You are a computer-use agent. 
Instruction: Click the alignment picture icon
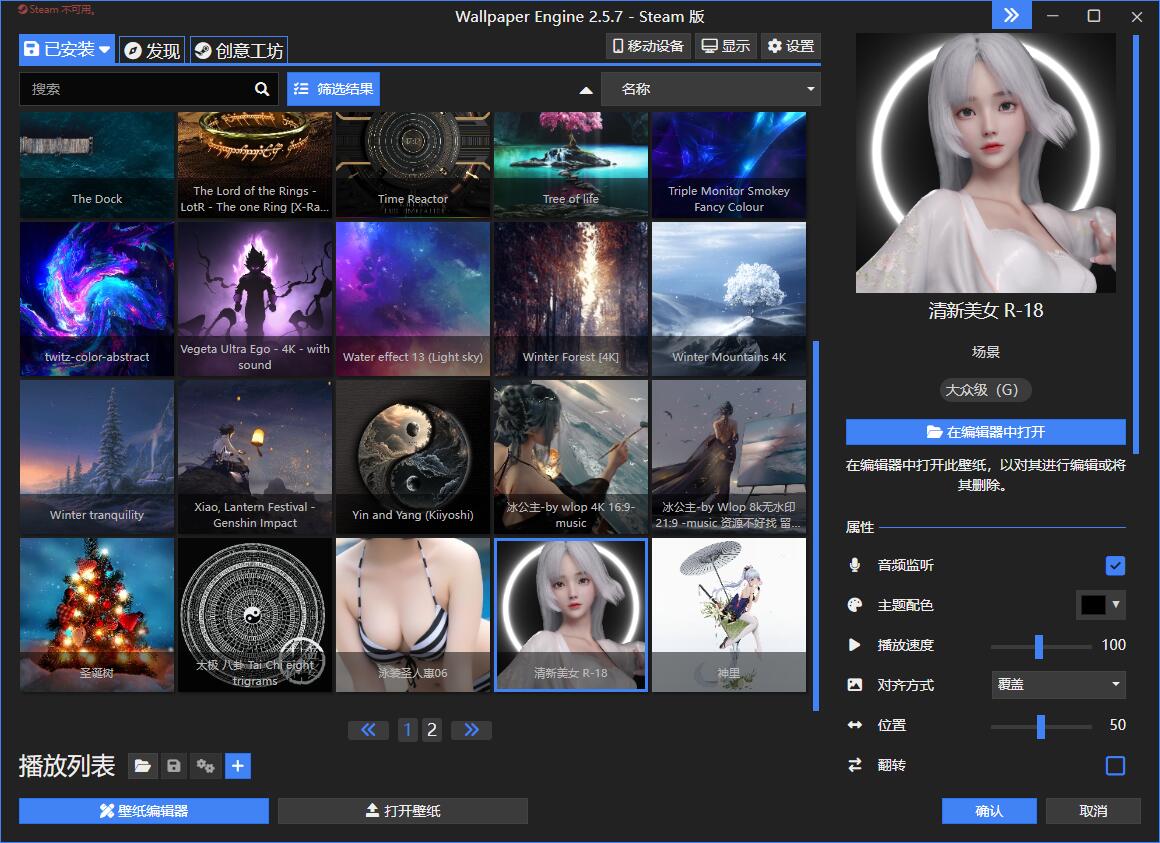[x=854, y=685]
